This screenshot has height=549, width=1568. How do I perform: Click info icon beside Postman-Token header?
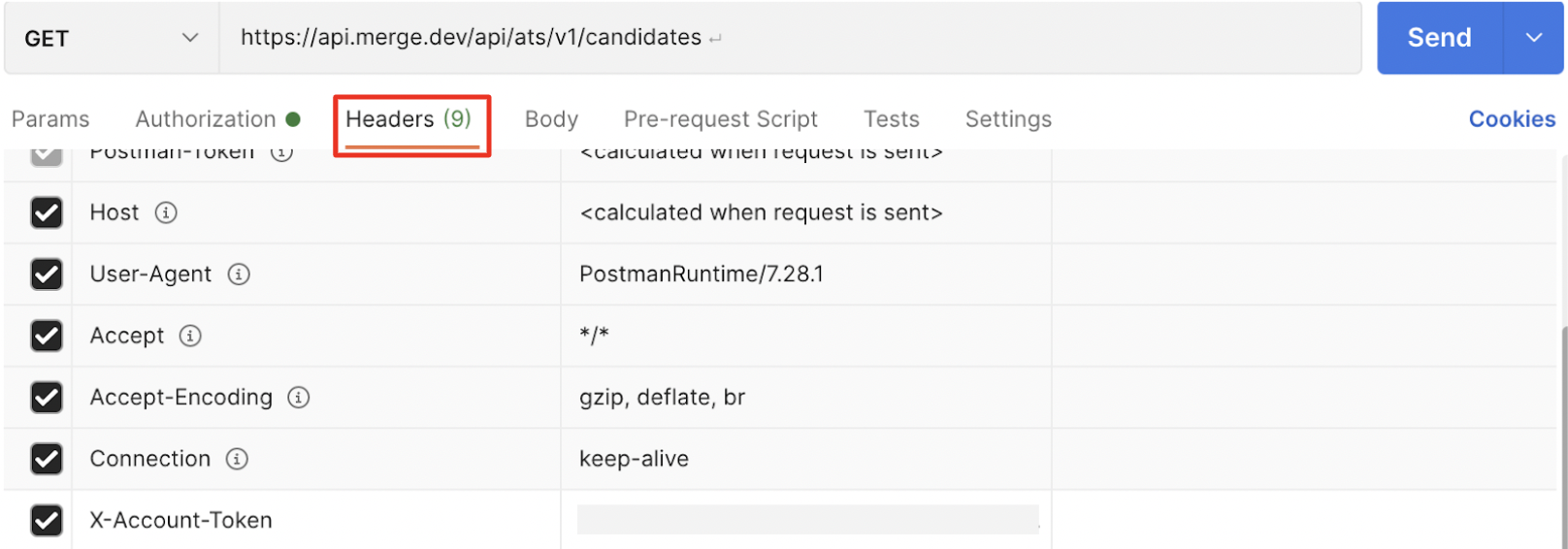[x=281, y=153]
